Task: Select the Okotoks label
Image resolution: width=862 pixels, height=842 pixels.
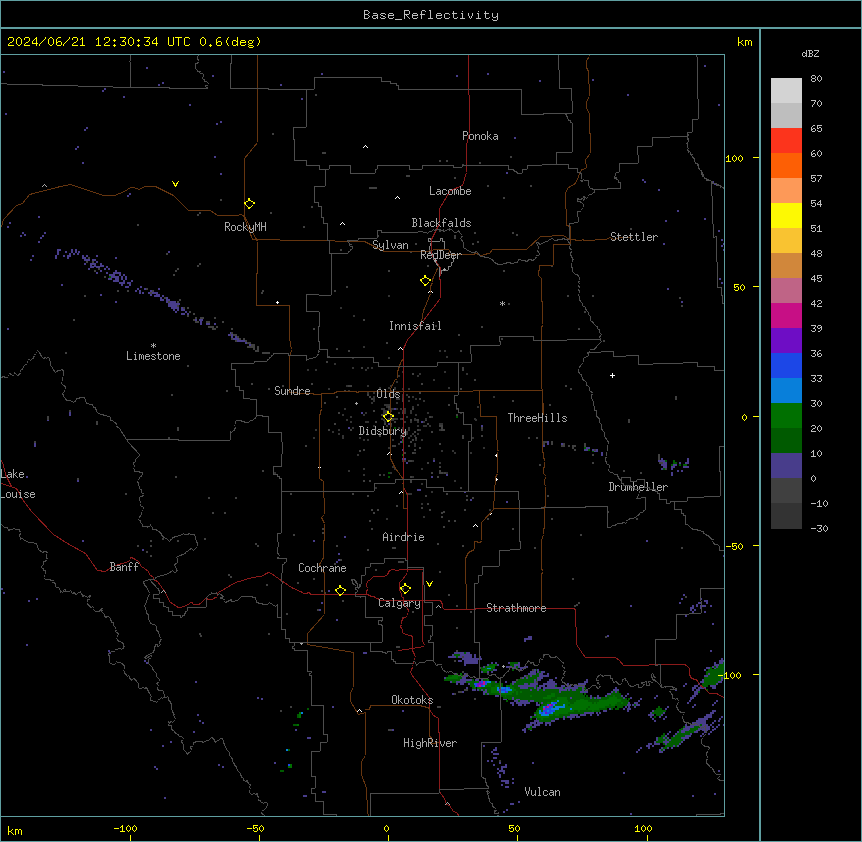Action: click(x=412, y=700)
